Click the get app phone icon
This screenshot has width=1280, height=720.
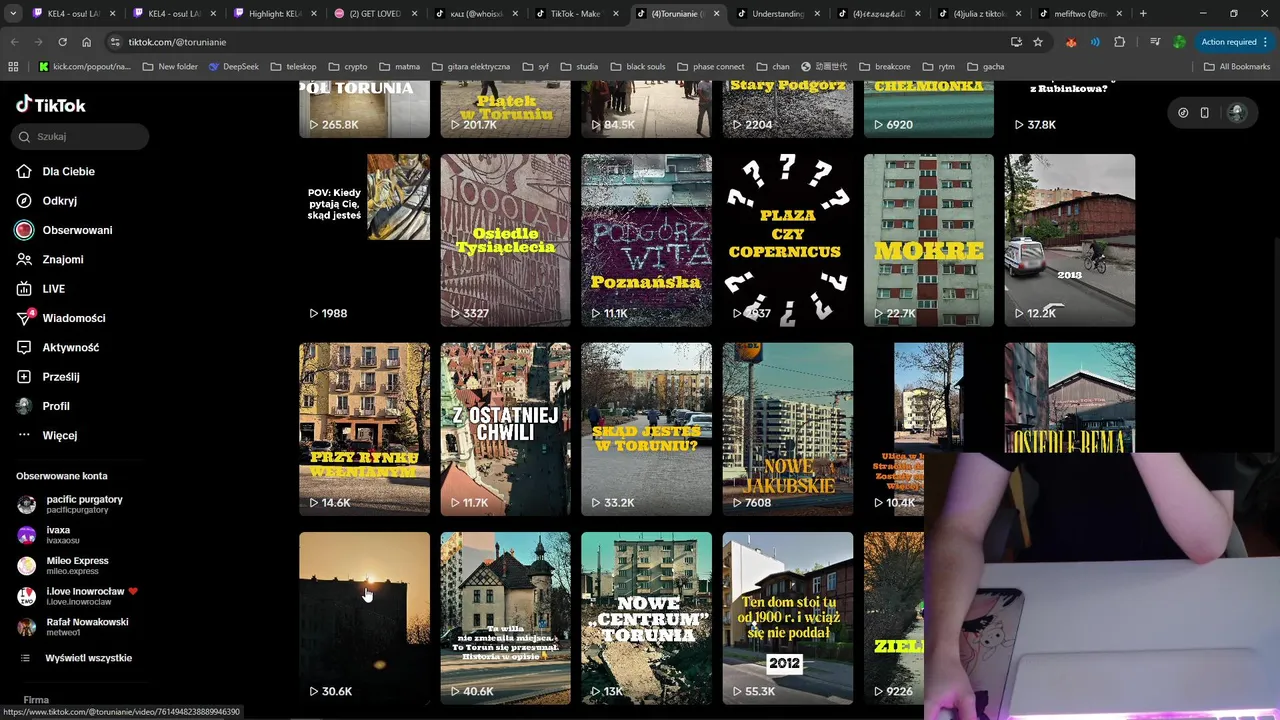coord(1205,113)
